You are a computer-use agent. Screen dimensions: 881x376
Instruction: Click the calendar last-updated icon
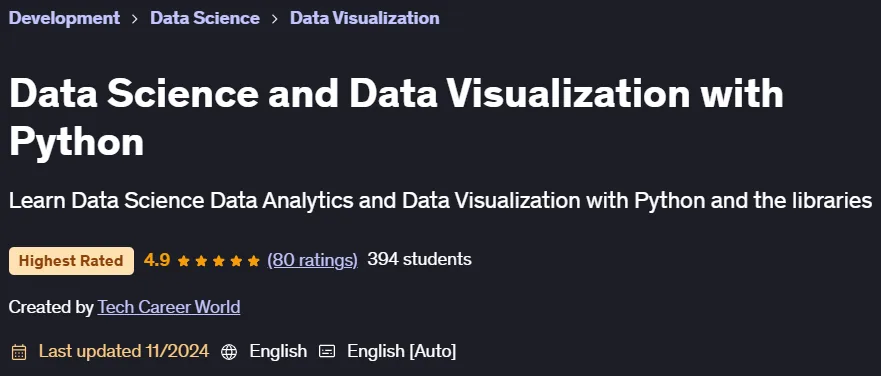coord(19,352)
